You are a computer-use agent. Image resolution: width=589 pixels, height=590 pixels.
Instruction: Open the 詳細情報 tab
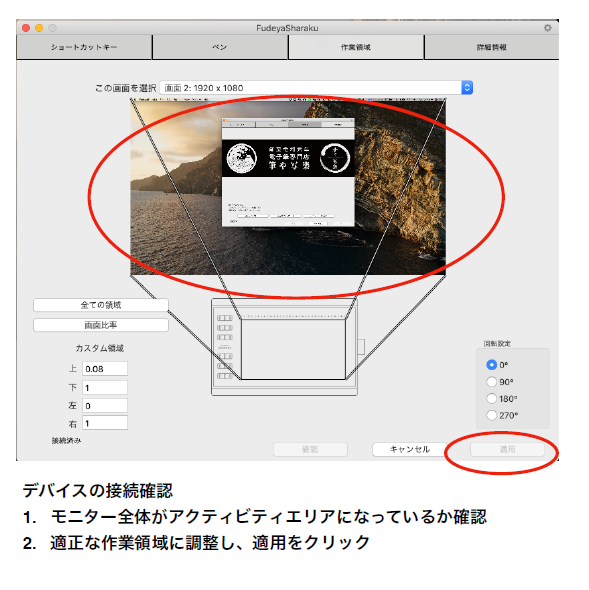click(492, 47)
